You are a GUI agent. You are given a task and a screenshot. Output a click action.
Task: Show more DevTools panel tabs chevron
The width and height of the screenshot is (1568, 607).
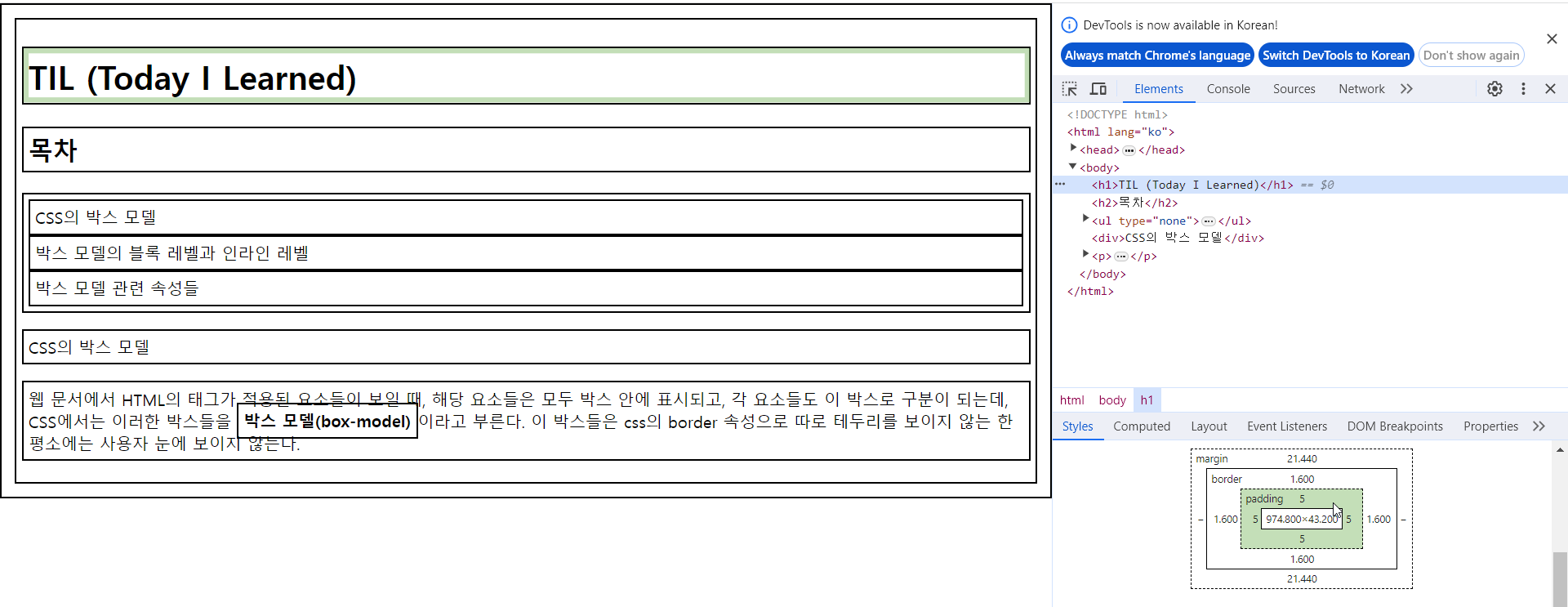coord(1406,88)
